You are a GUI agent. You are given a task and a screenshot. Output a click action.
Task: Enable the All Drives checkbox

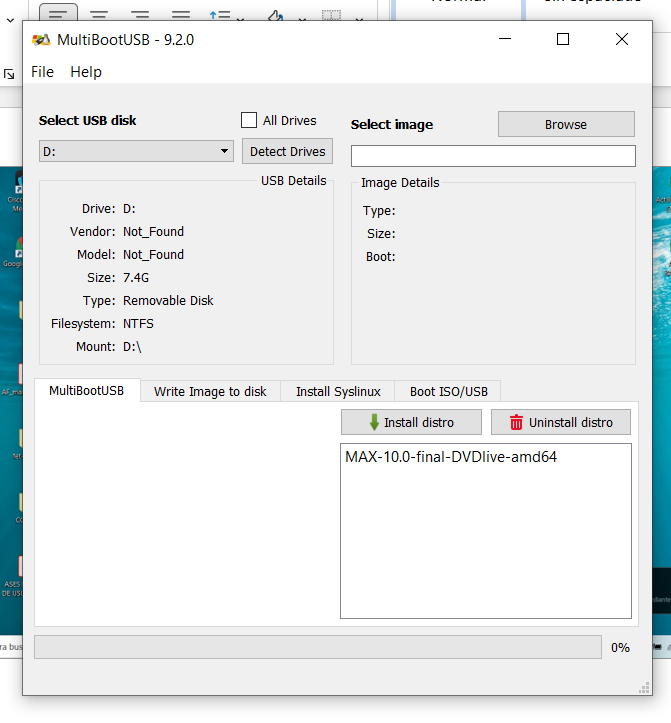pyautogui.click(x=249, y=120)
